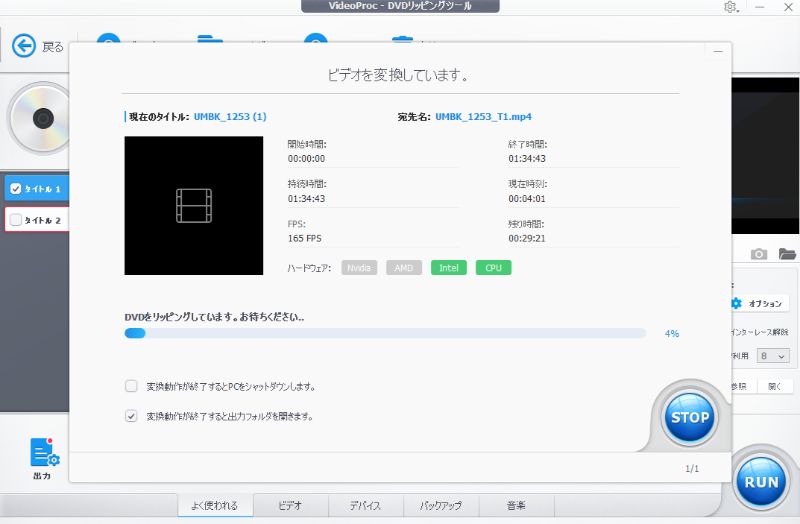The width and height of the screenshot is (800, 524).
Task: Check the タイトル 1 checkbox
Action: tap(16, 189)
